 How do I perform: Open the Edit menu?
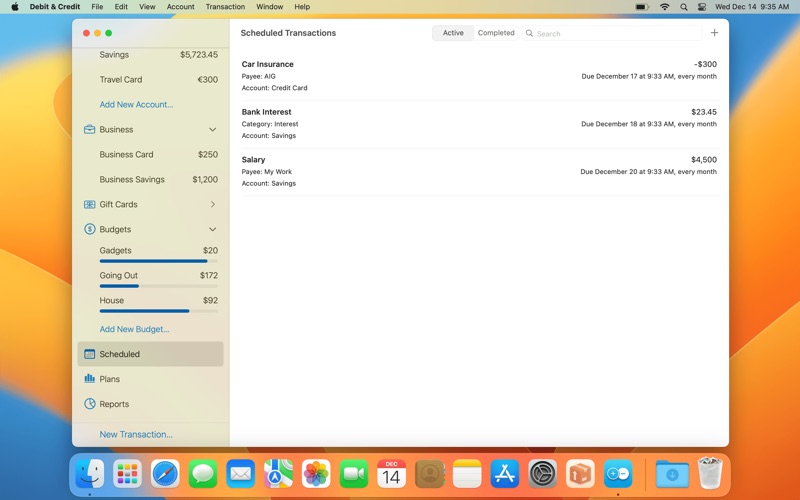tap(121, 7)
